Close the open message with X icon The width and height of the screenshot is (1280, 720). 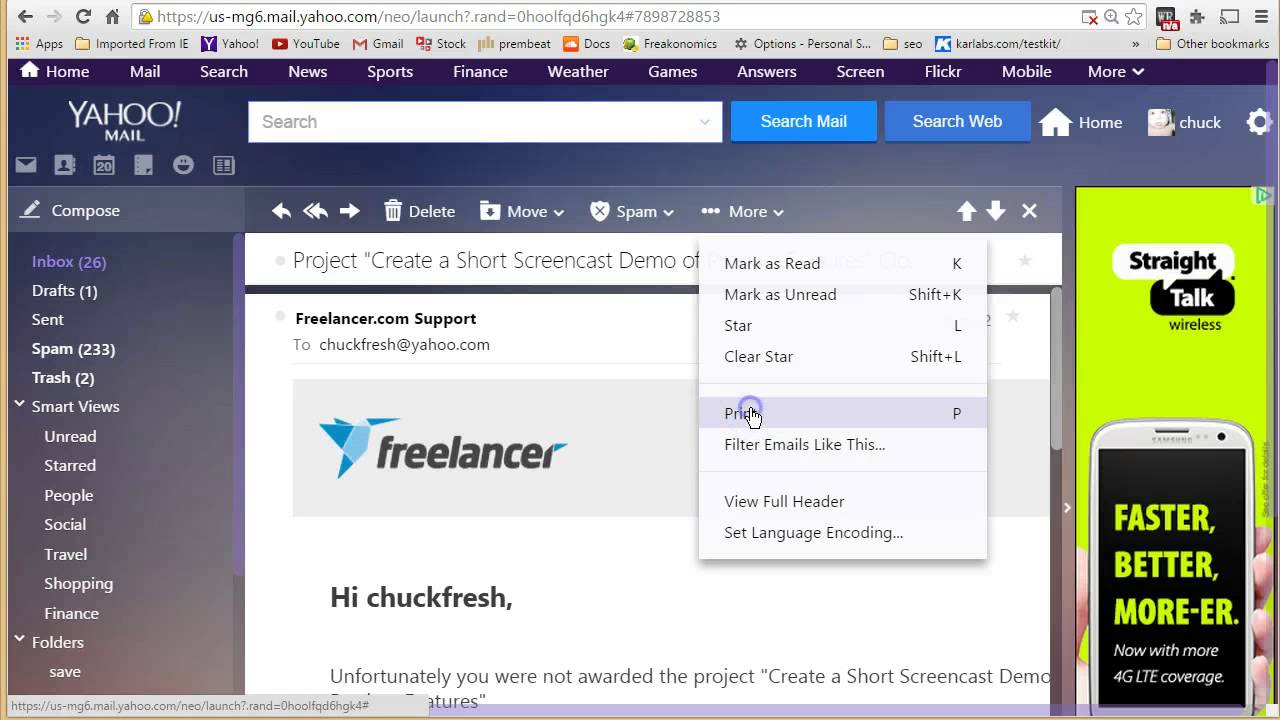coord(1029,211)
